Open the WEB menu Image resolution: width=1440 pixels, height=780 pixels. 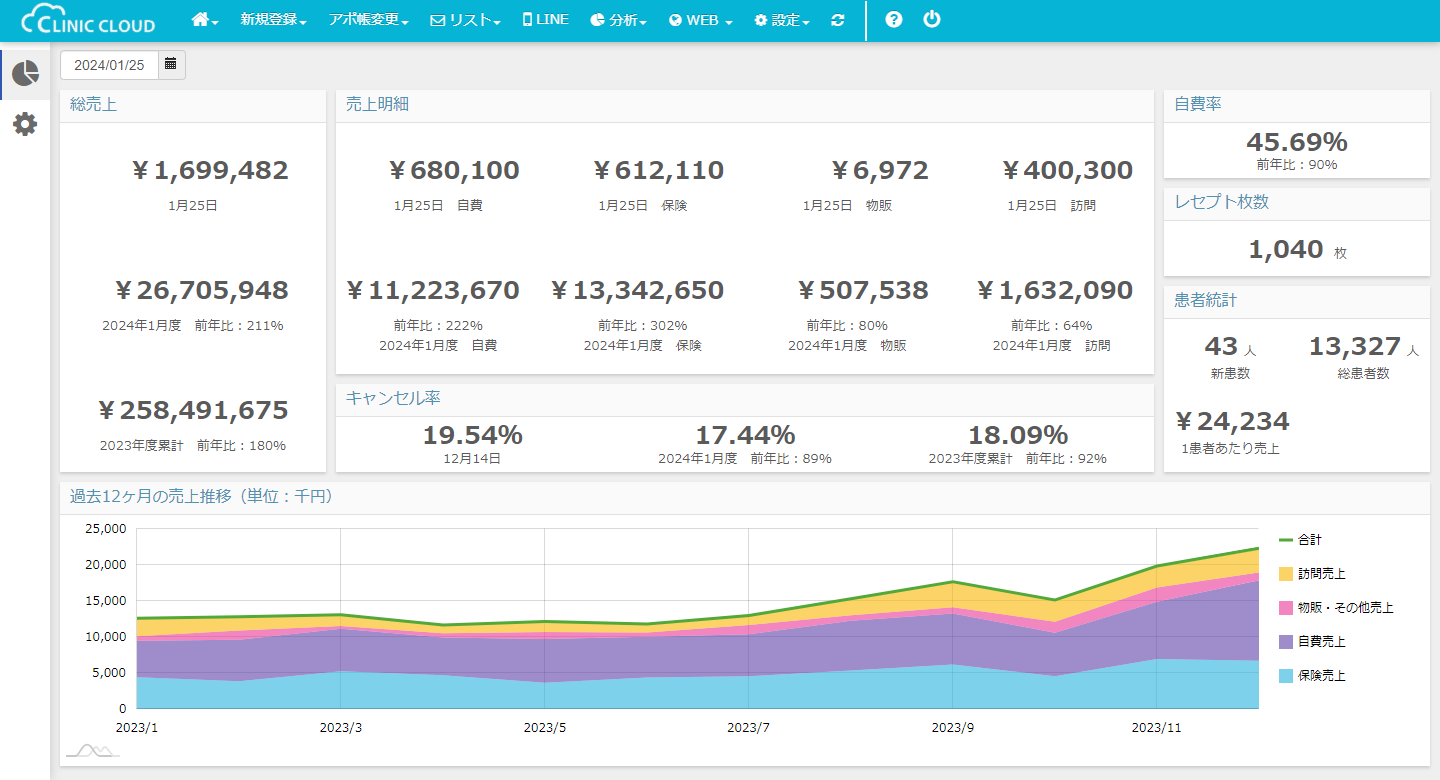(701, 20)
